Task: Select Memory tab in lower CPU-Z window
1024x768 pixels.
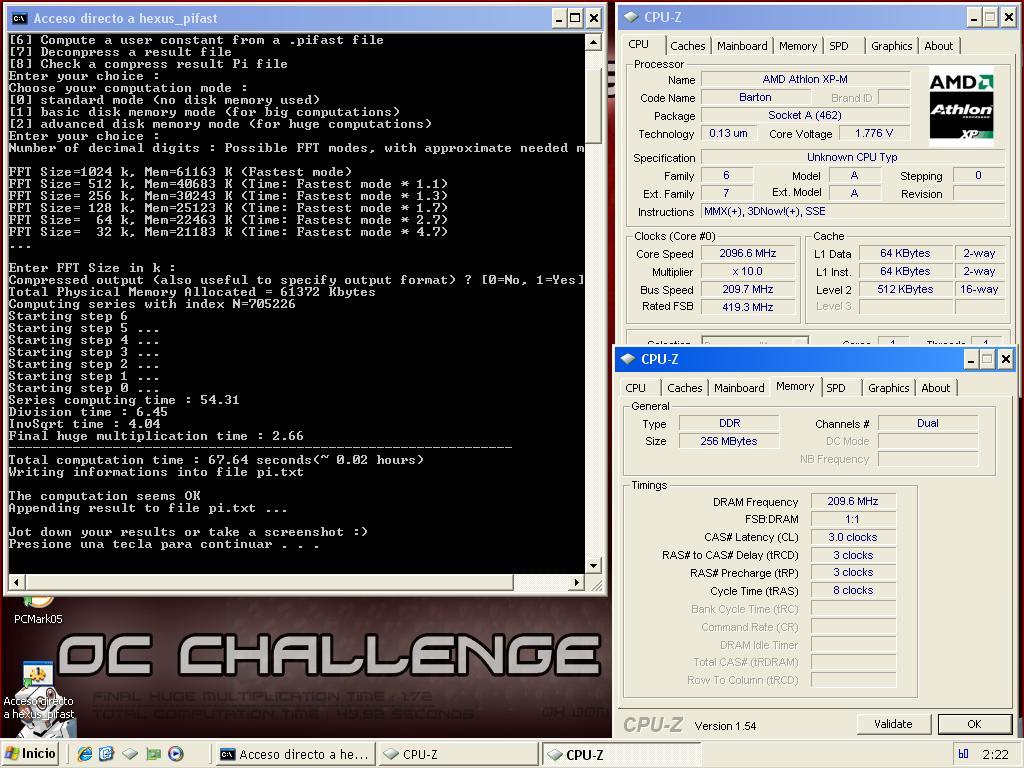Action: point(795,386)
